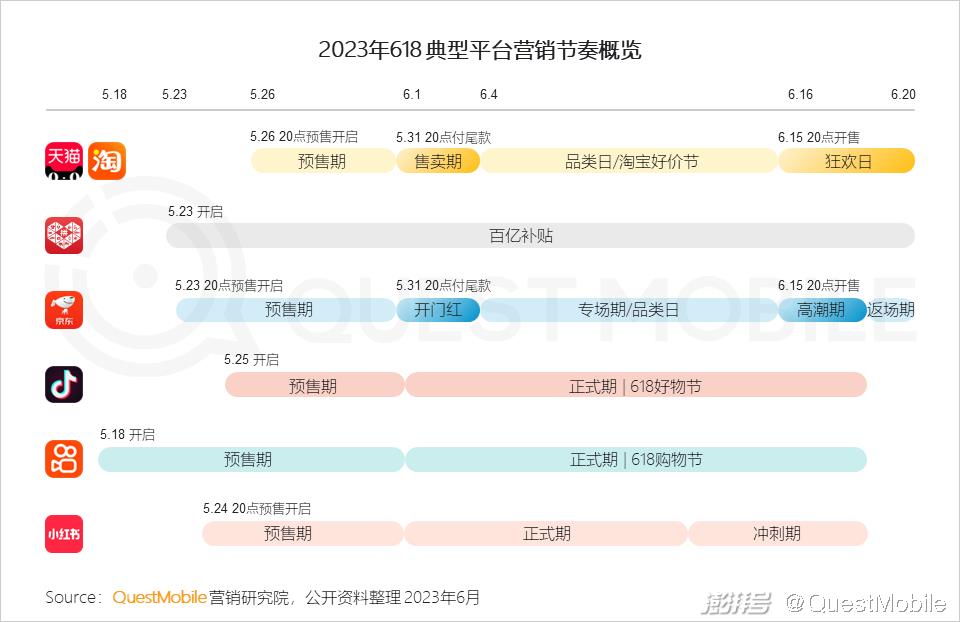
Task: Click Tmall's '5.31 20点付尾款' label
Action: [443, 137]
